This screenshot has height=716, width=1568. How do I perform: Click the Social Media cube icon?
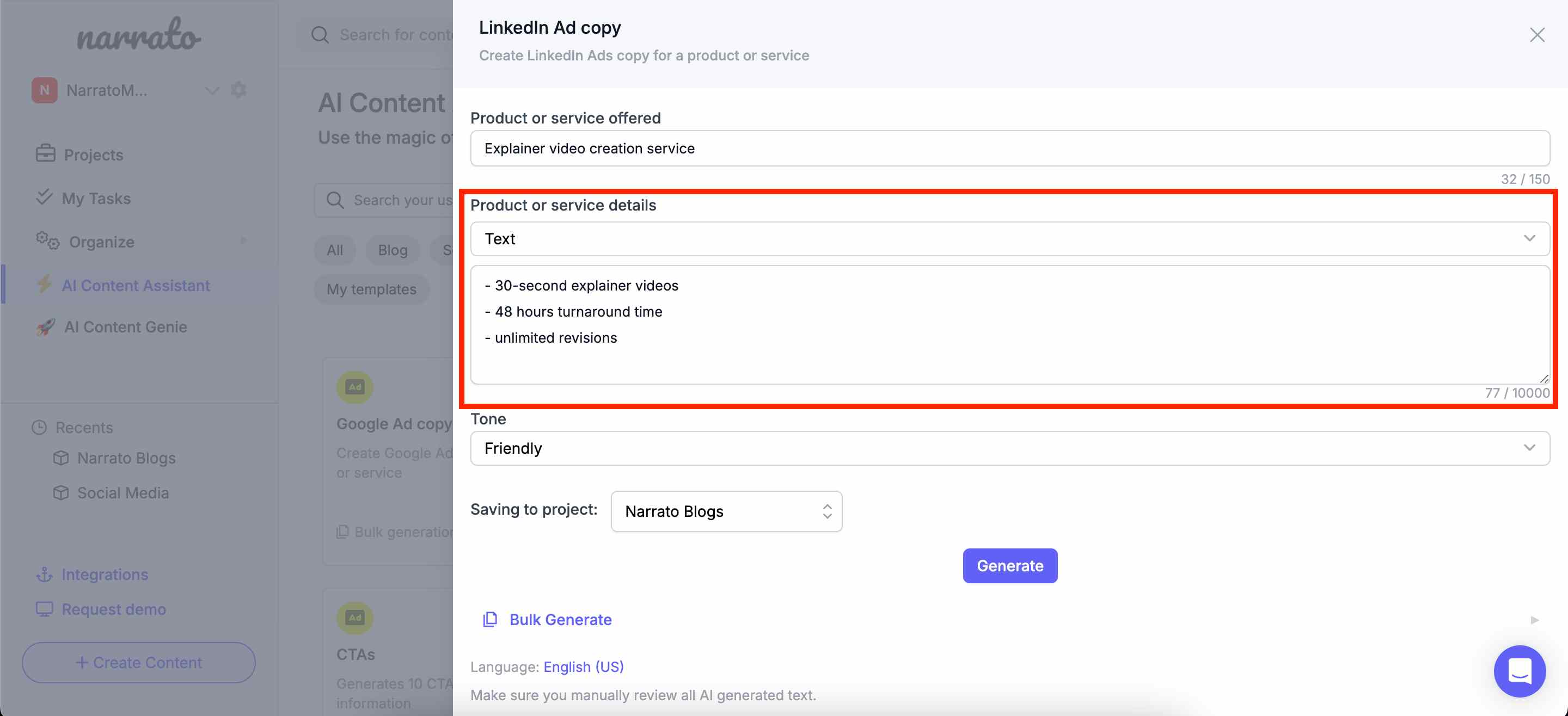click(61, 493)
